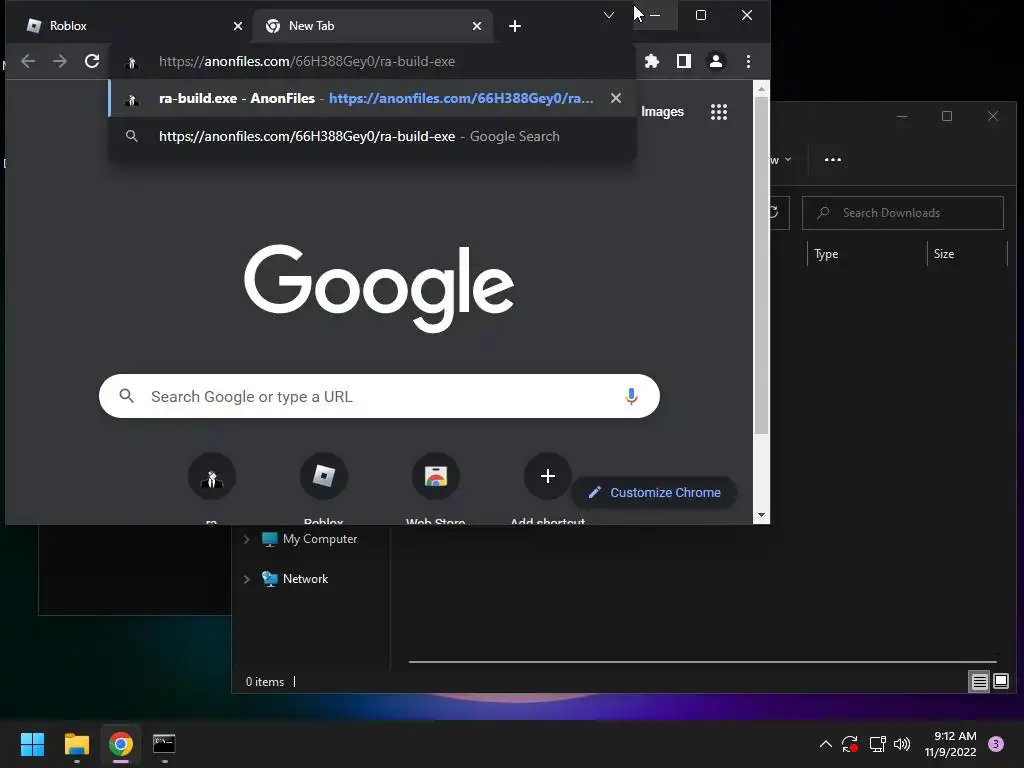
Task: Start voice search with microphone
Action: pos(631,396)
